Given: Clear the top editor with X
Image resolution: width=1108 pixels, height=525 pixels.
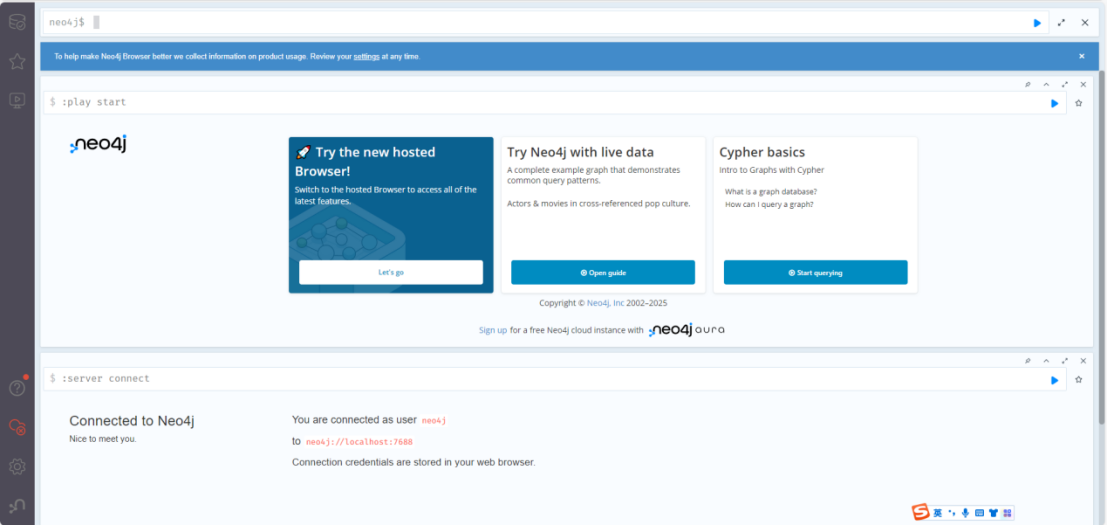Looking at the screenshot, I should (x=1085, y=23).
